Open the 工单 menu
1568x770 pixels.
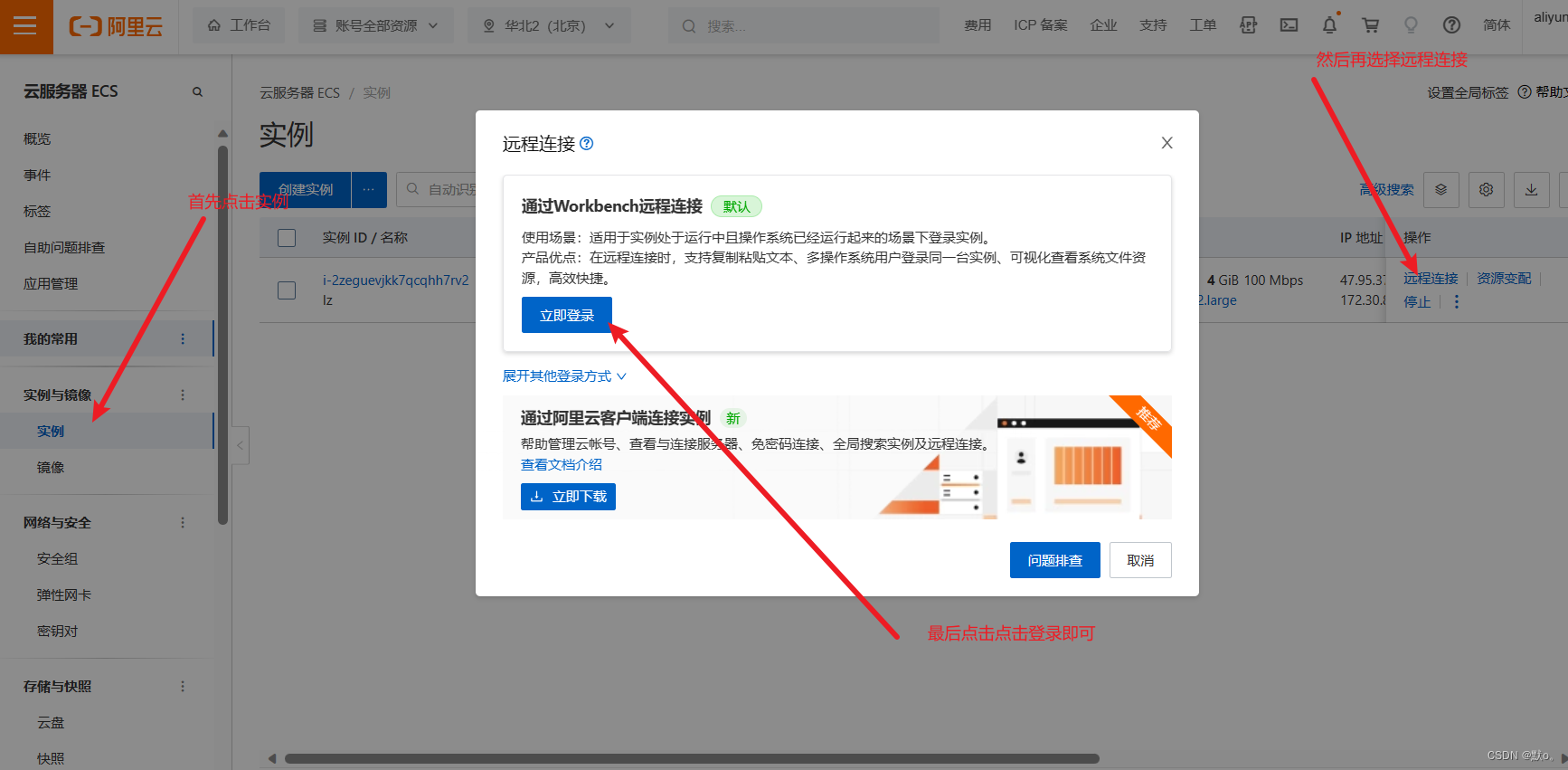pos(1203,25)
